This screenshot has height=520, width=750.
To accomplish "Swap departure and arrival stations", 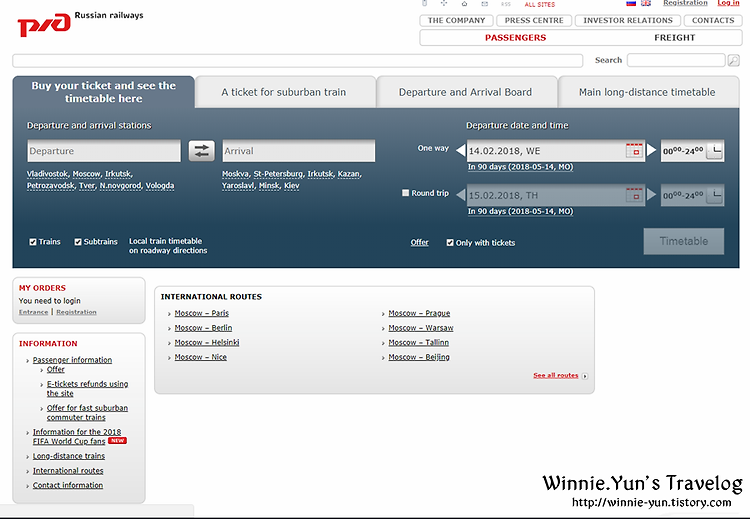I will tap(201, 151).
